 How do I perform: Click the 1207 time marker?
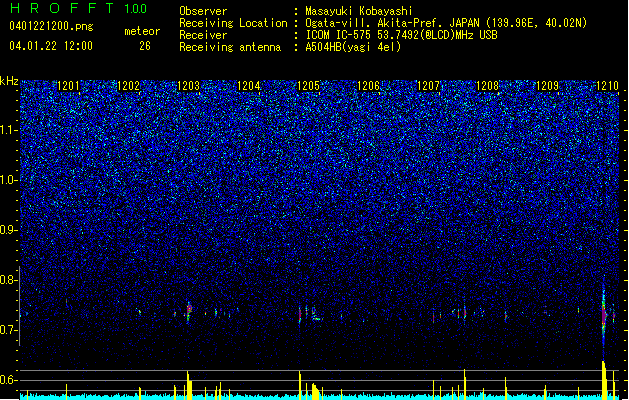click(x=428, y=86)
